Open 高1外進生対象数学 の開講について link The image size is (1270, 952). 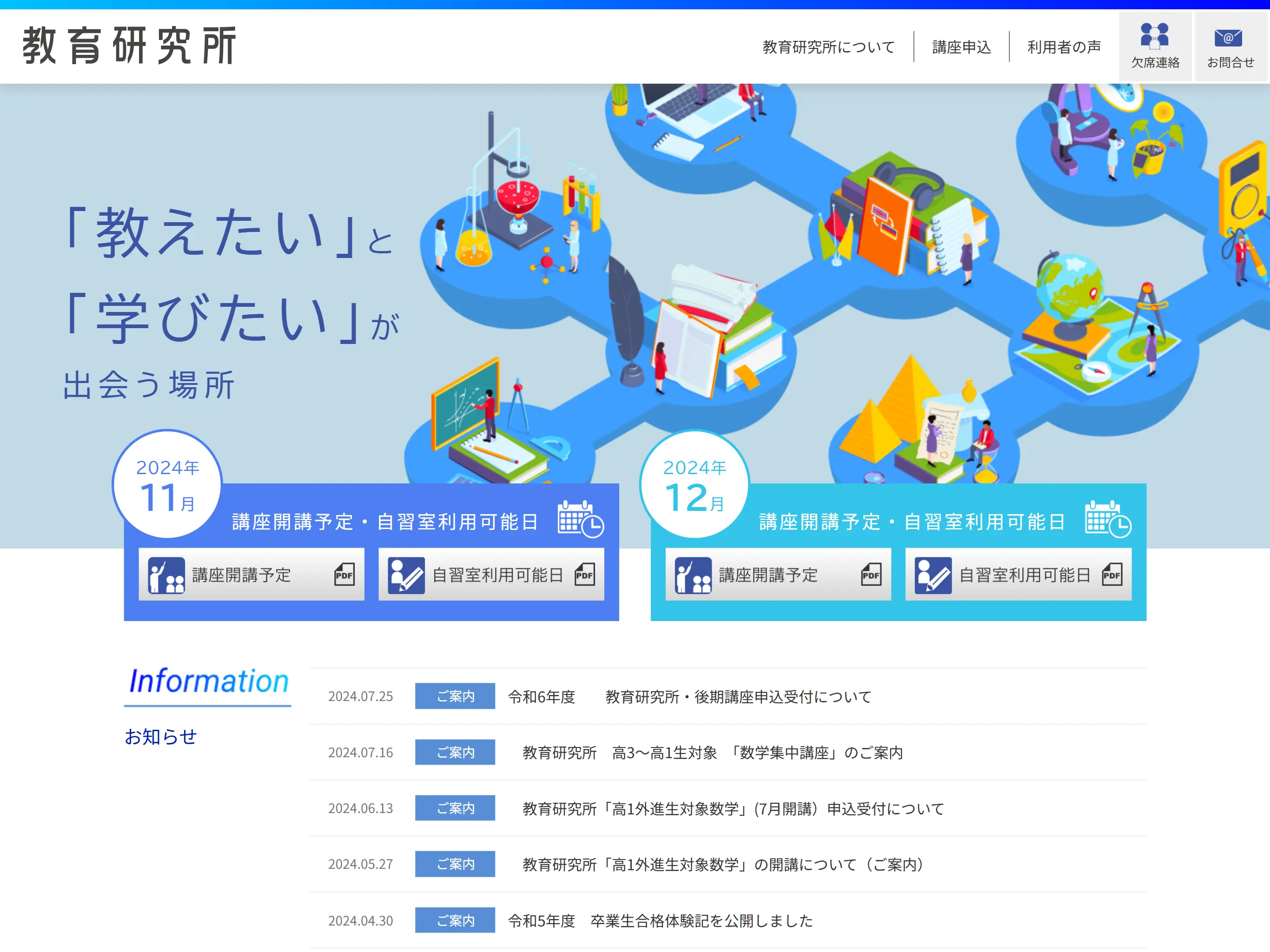click(x=723, y=864)
